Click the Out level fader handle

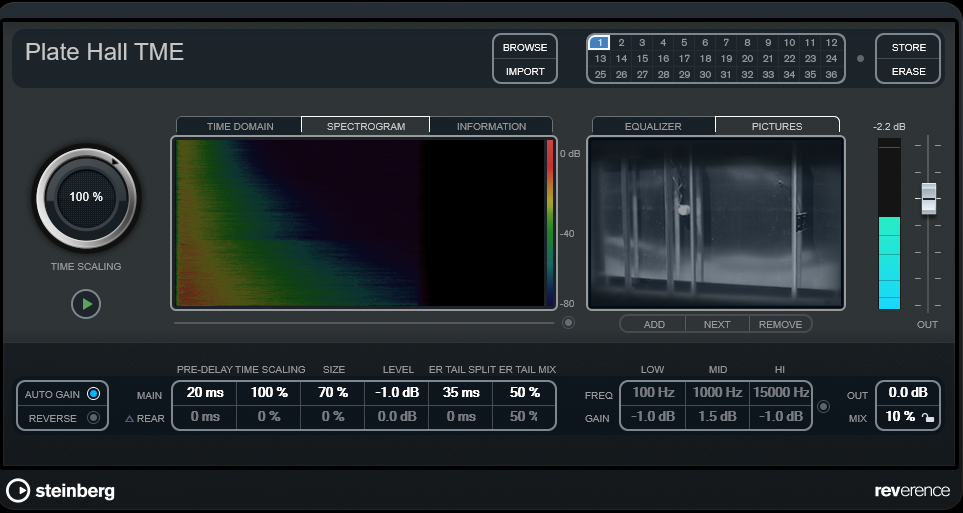point(929,198)
